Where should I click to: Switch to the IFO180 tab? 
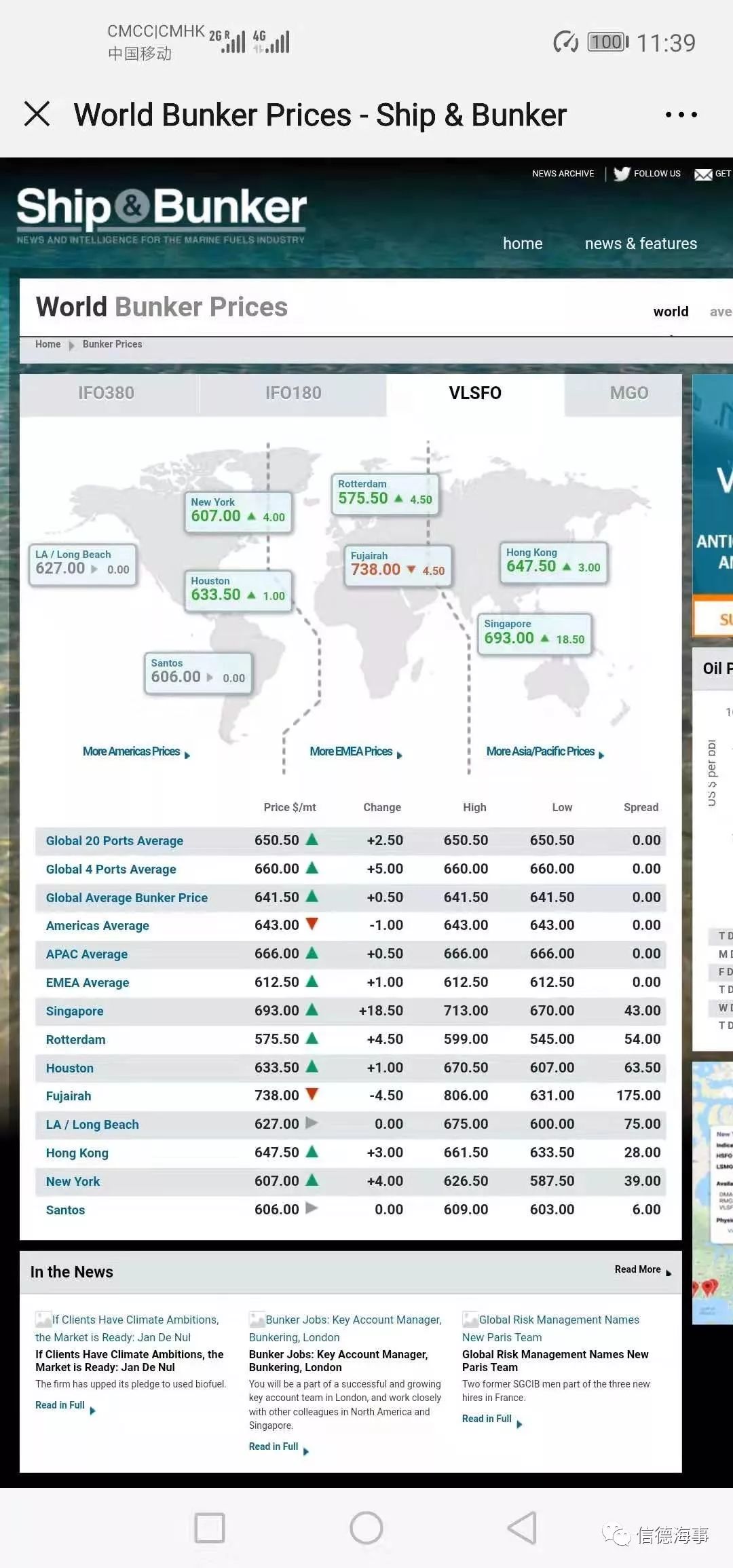(x=293, y=394)
